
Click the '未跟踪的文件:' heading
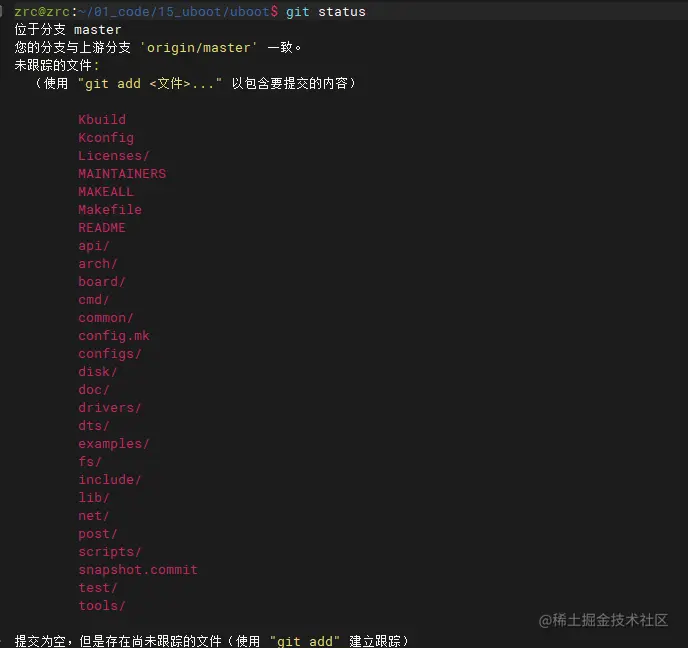point(57,65)
